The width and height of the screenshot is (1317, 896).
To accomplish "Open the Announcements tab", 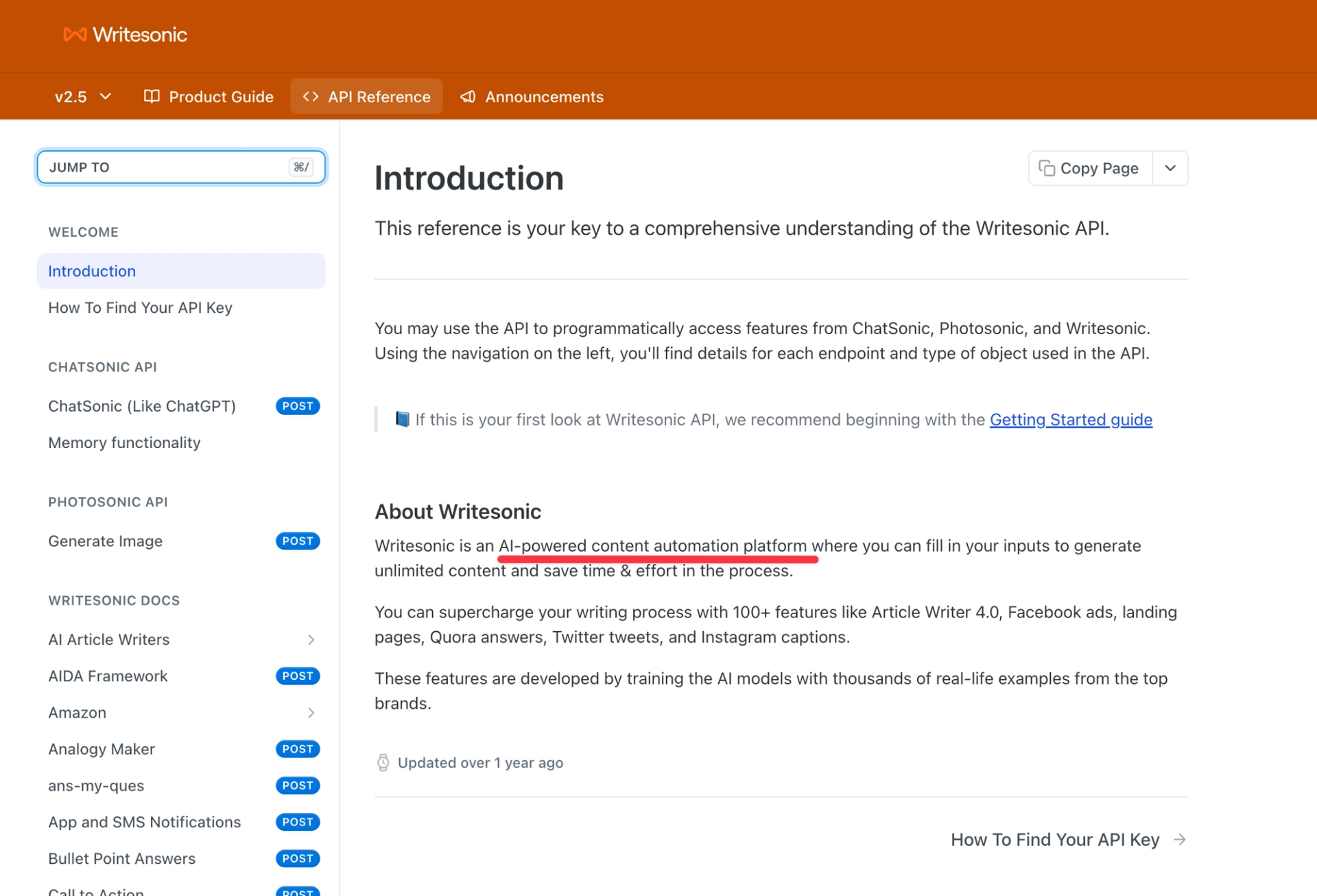I will click(532, 97).
